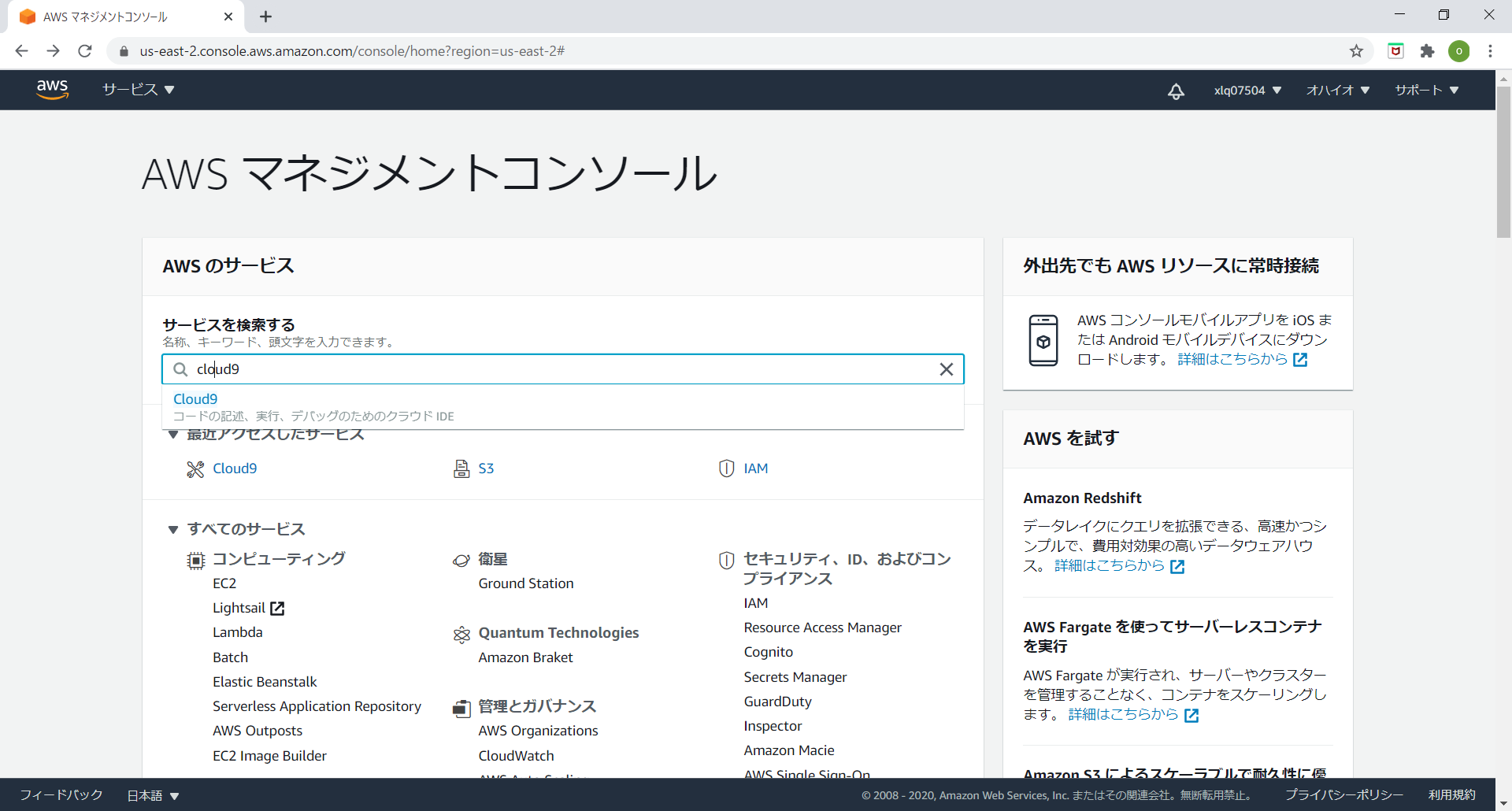Open IAM from recent services
1512x811 pixels.
756,469
